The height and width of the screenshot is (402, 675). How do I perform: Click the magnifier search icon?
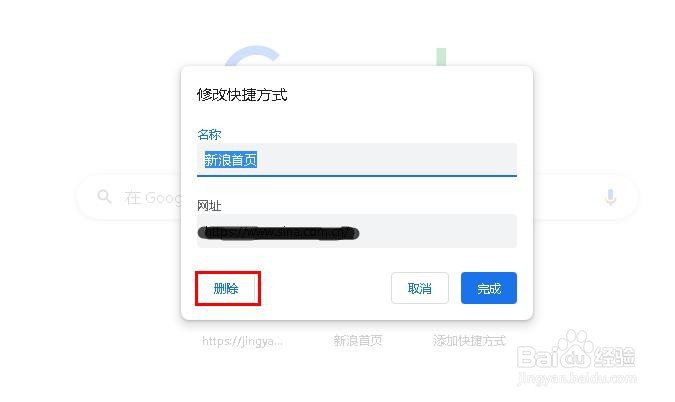coord(104,197)
